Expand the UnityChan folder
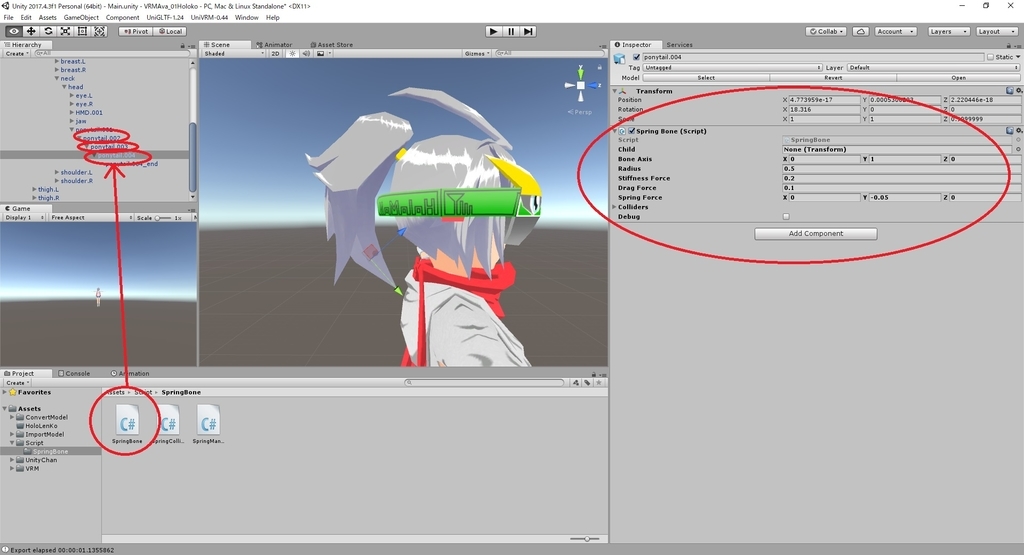This screenshot has width=1024, height=555. (x=12, y=460)
